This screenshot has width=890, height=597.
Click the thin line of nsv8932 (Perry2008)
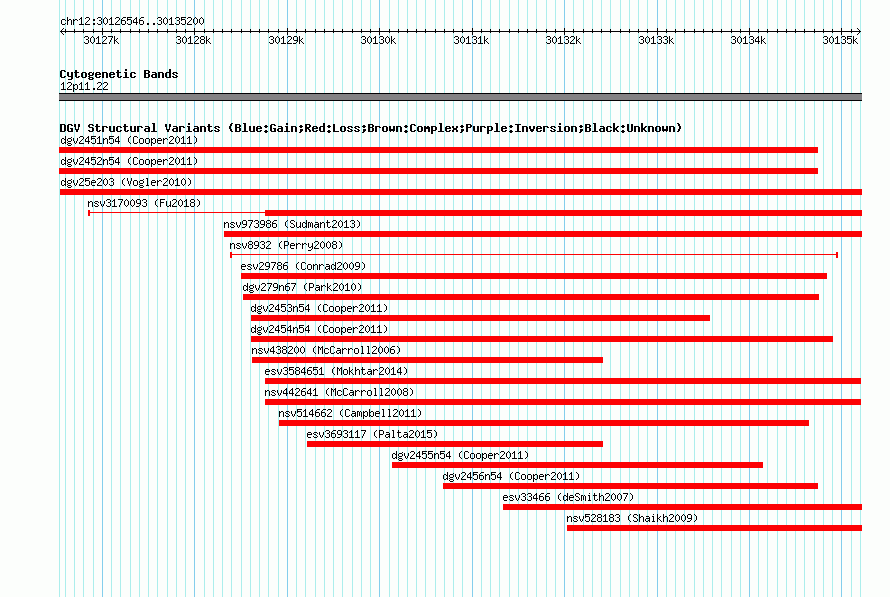(x=534, y=255)
